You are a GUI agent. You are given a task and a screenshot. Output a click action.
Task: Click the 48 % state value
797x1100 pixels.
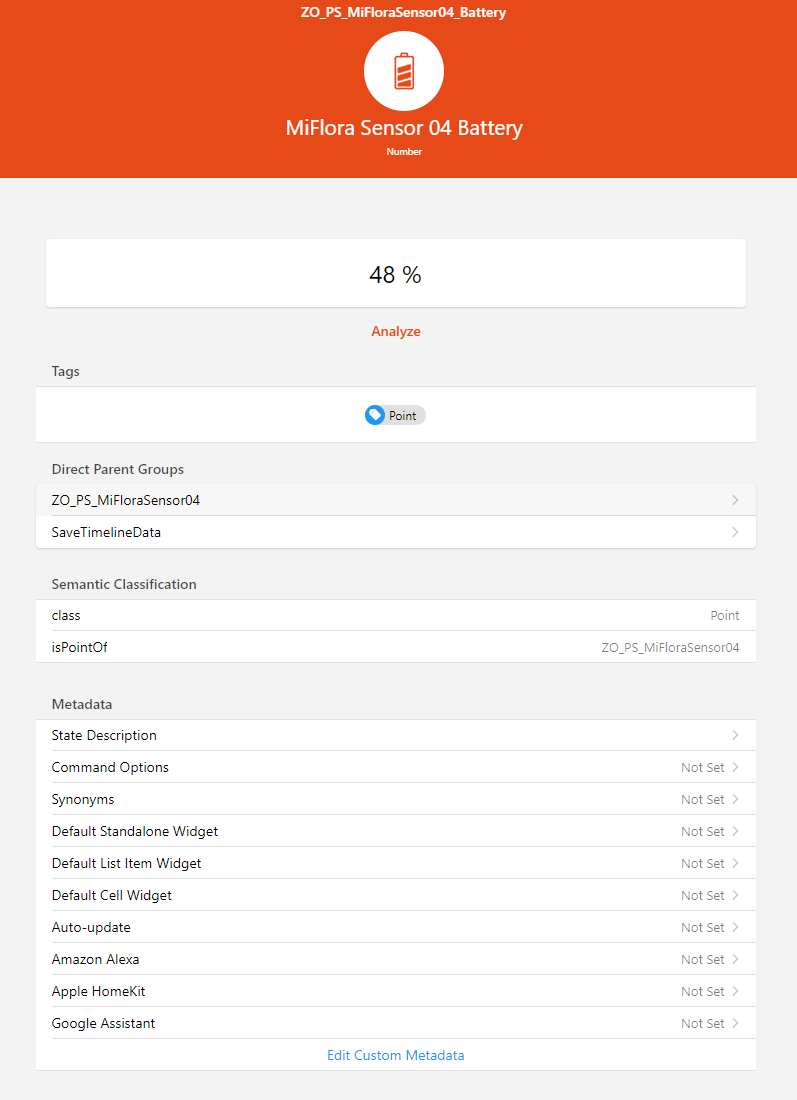tap(395, 274)
